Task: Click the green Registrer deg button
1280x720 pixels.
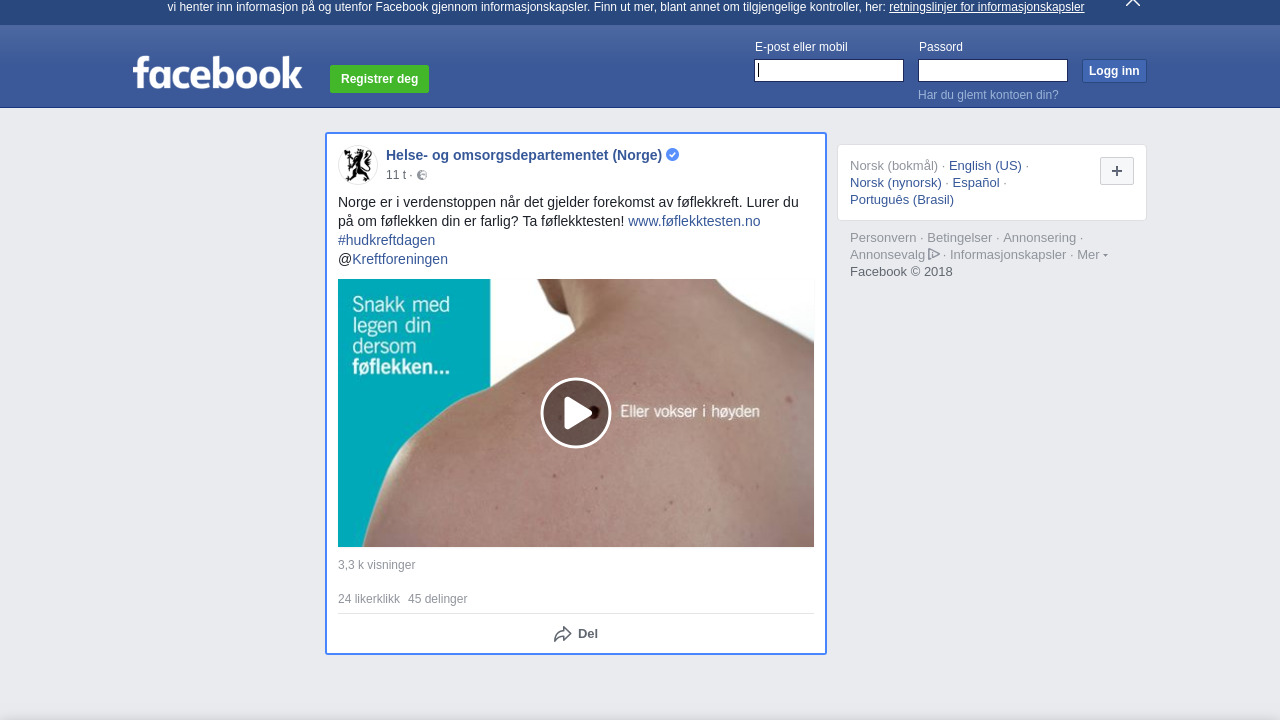Action: 379,79
